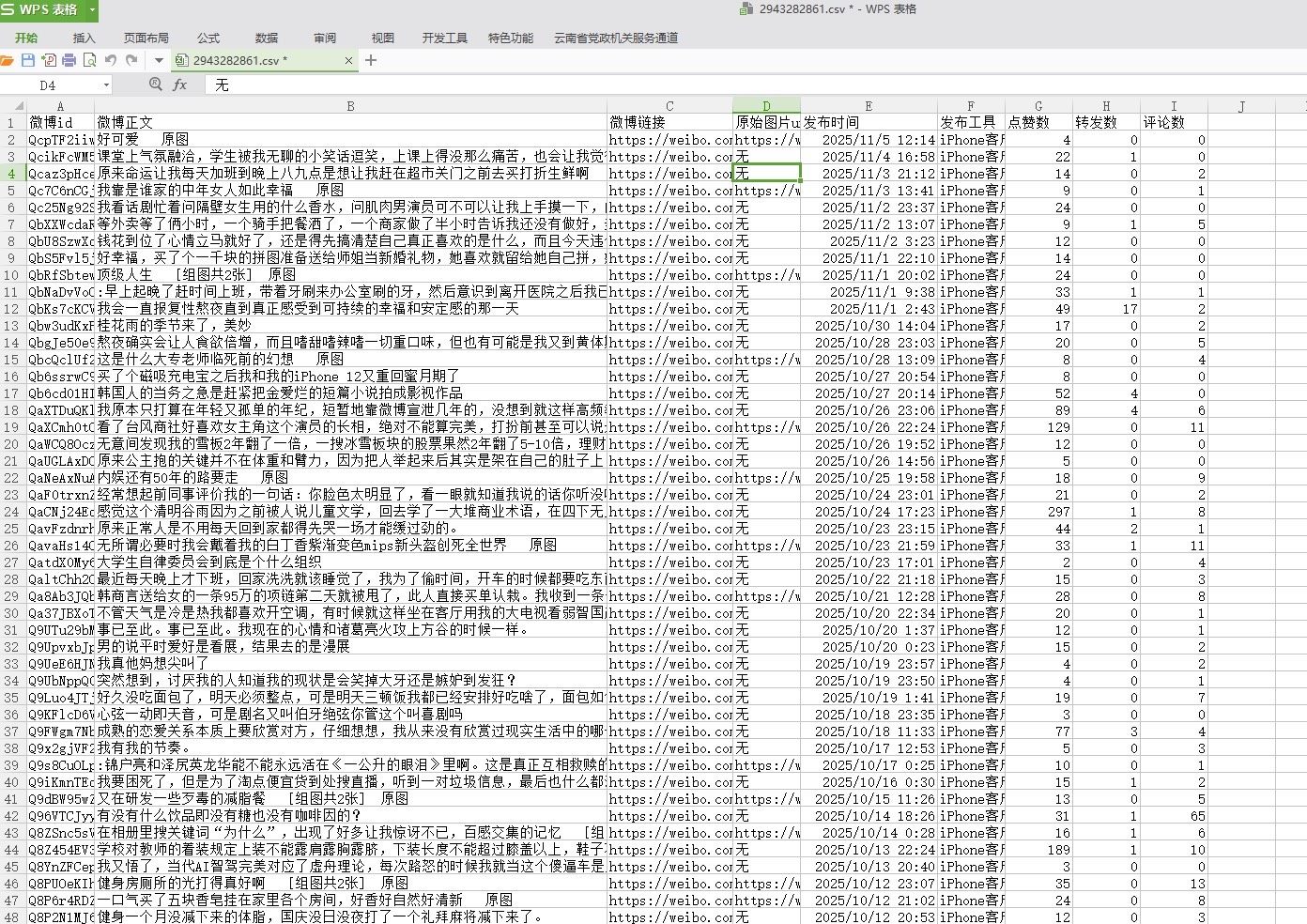Click the cell 我真他妈想尖叫了
1307x924 pixels.
pyautogui.click(x=351, y=664)
